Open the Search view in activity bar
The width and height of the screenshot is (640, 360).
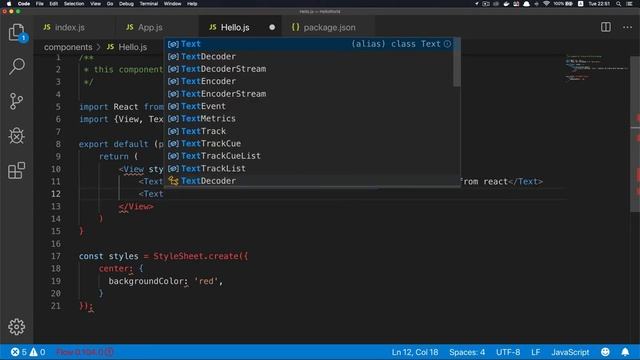(16, 67)
